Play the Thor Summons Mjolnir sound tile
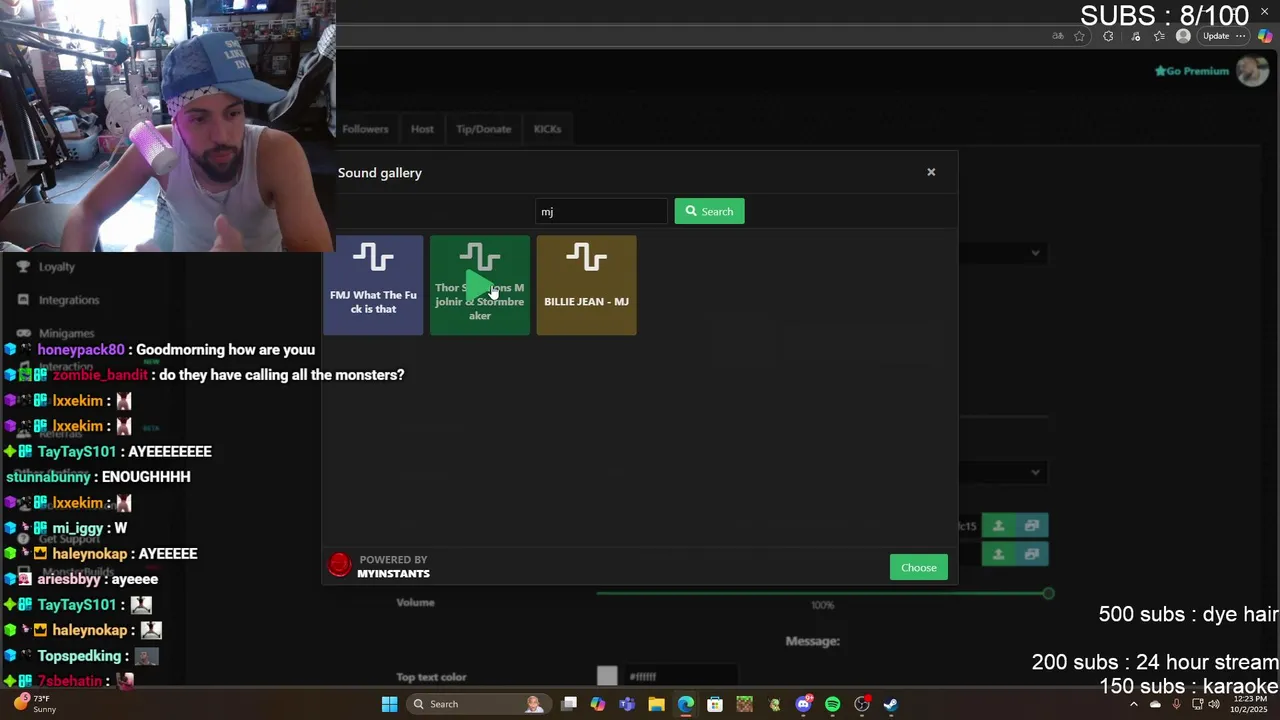Viewport: 1280px width, 720px height. click(480, 285)
